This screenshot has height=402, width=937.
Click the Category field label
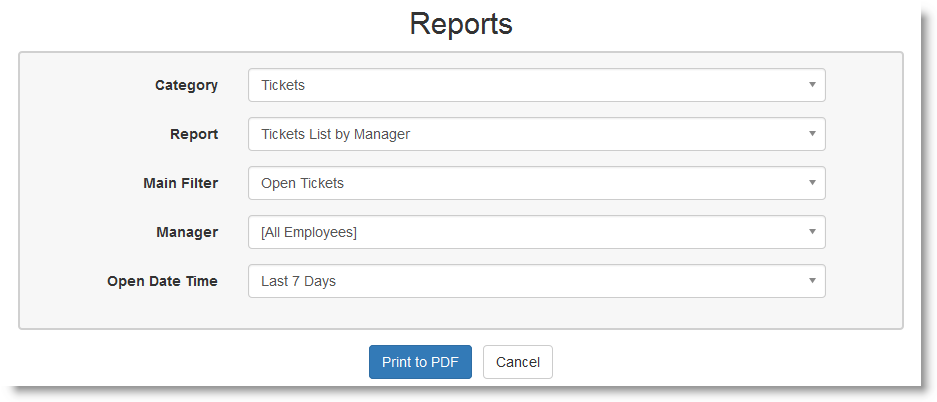186,85
